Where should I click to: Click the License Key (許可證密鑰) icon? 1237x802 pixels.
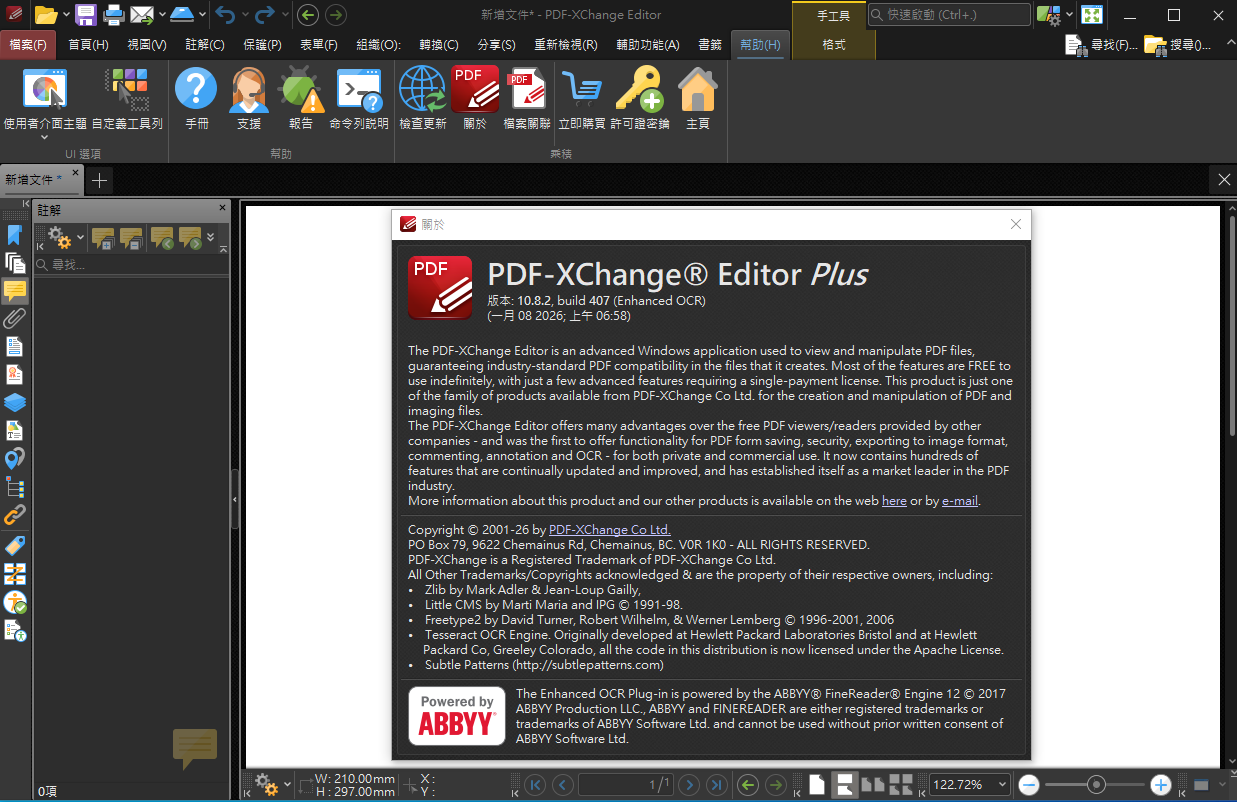(x=640, y=98)
